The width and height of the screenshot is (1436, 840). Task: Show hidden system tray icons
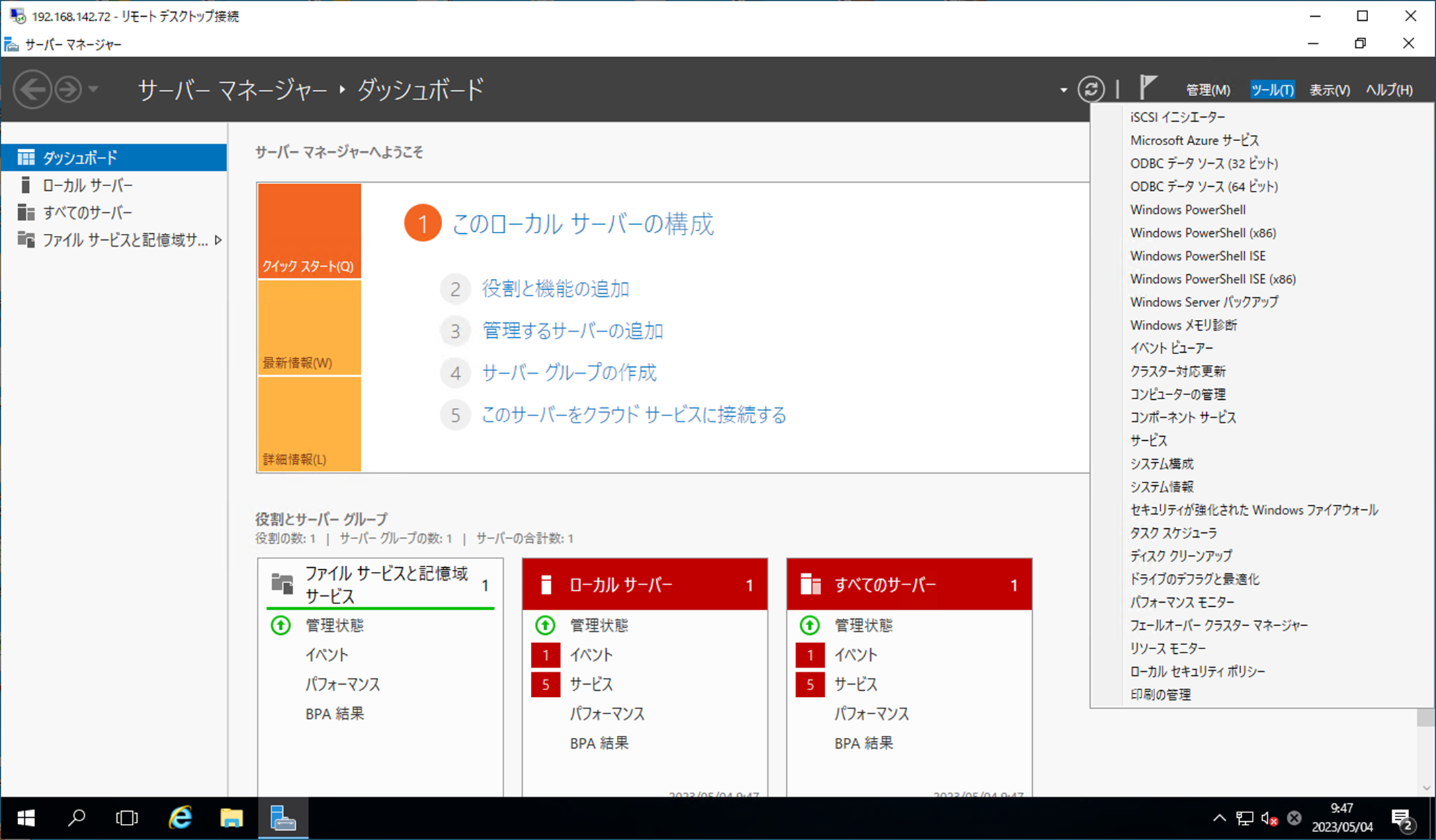[1219, 818]
